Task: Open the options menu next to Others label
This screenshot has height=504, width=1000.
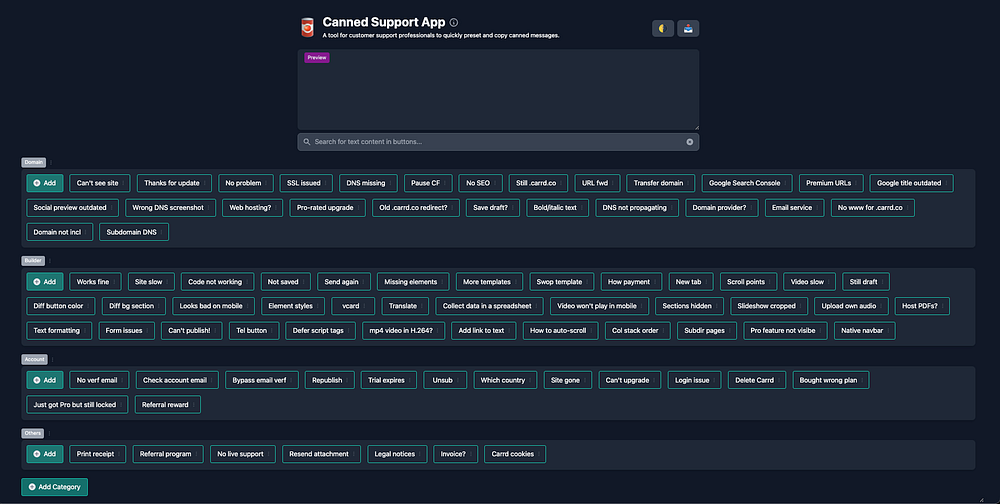Action: [49, 433]
